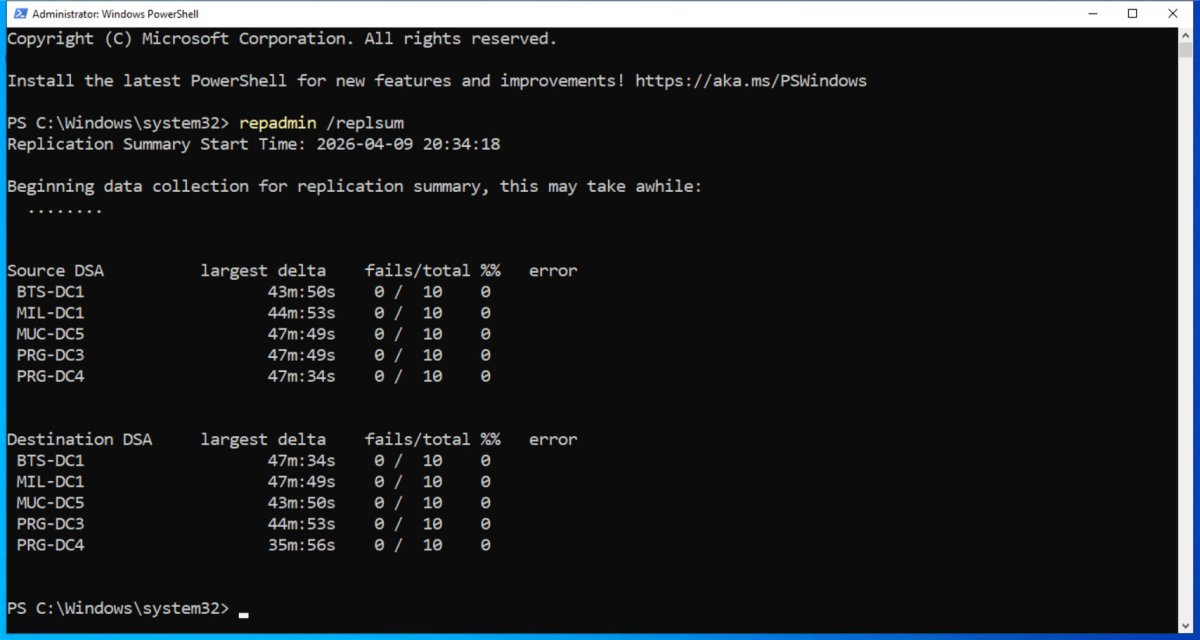Click the Destination DSA column header

[x=79, y=439]
